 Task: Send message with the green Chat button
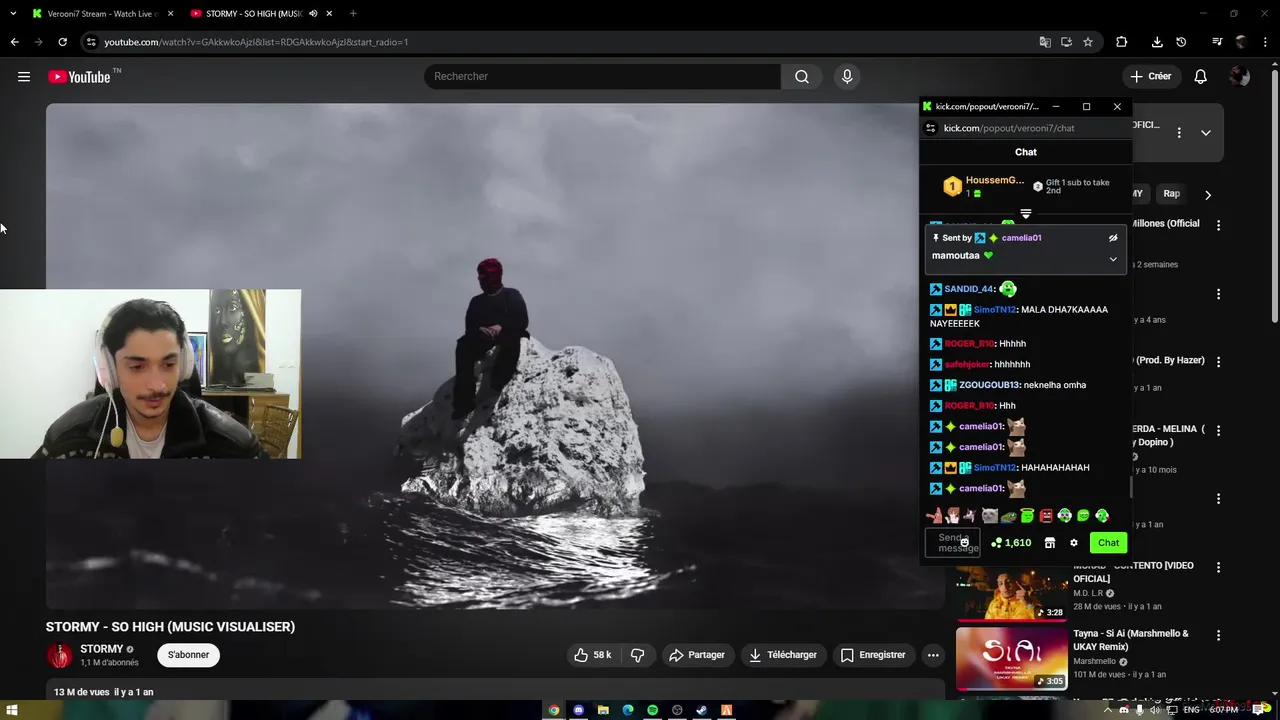click(x=1108, y=543)
